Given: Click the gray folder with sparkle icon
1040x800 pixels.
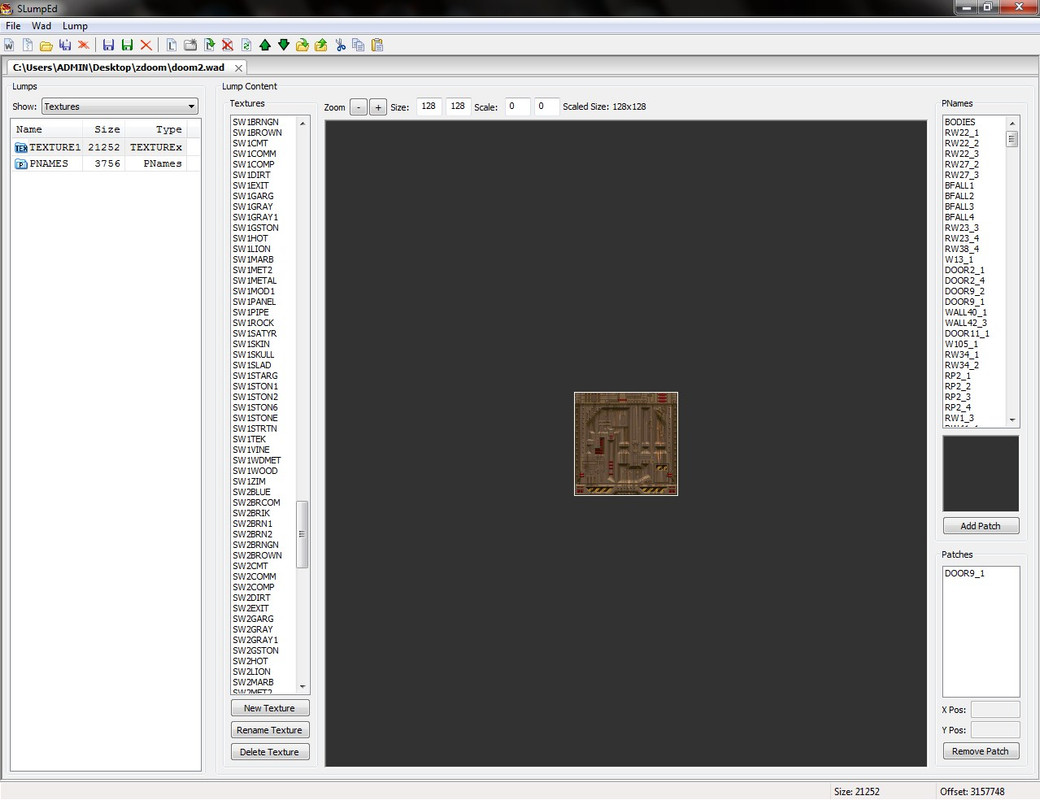Looking at the screenshot, I should point(190,45).
